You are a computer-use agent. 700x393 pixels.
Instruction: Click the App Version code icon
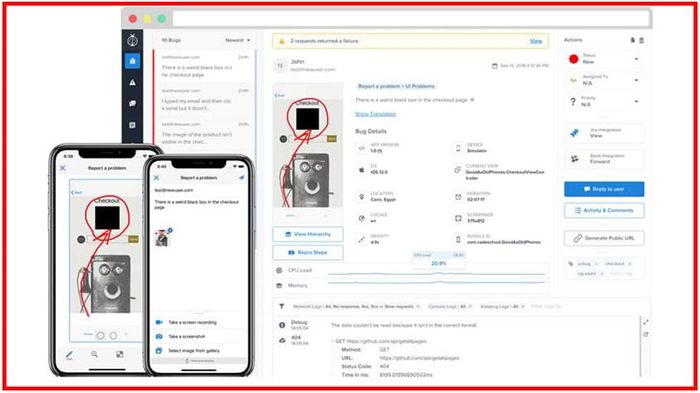pyautogui.click(x=362, y=148)
